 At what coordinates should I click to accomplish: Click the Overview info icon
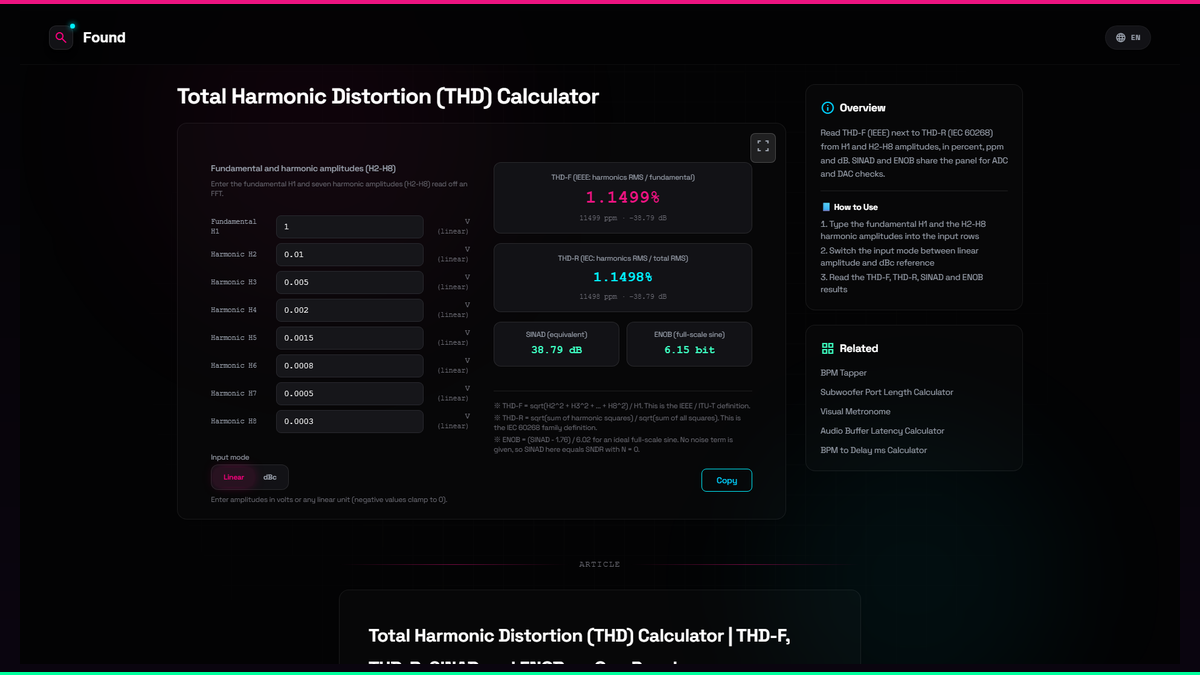827,108
